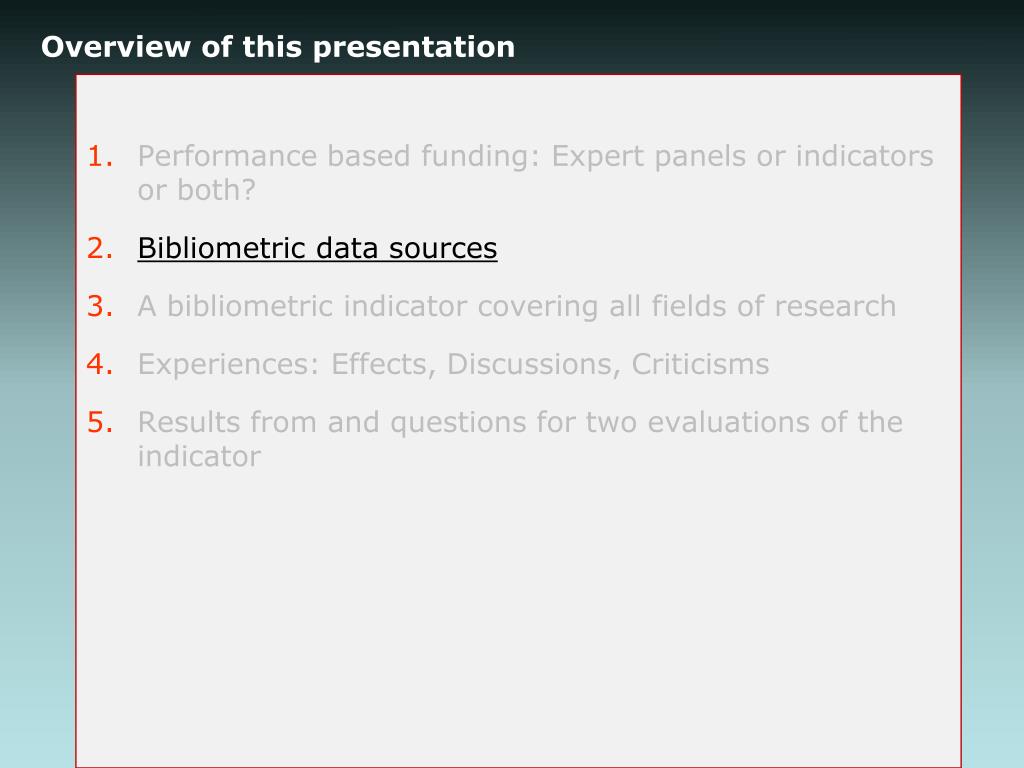
Task: Click the red number 5 list marker
Action: [100, 423]
